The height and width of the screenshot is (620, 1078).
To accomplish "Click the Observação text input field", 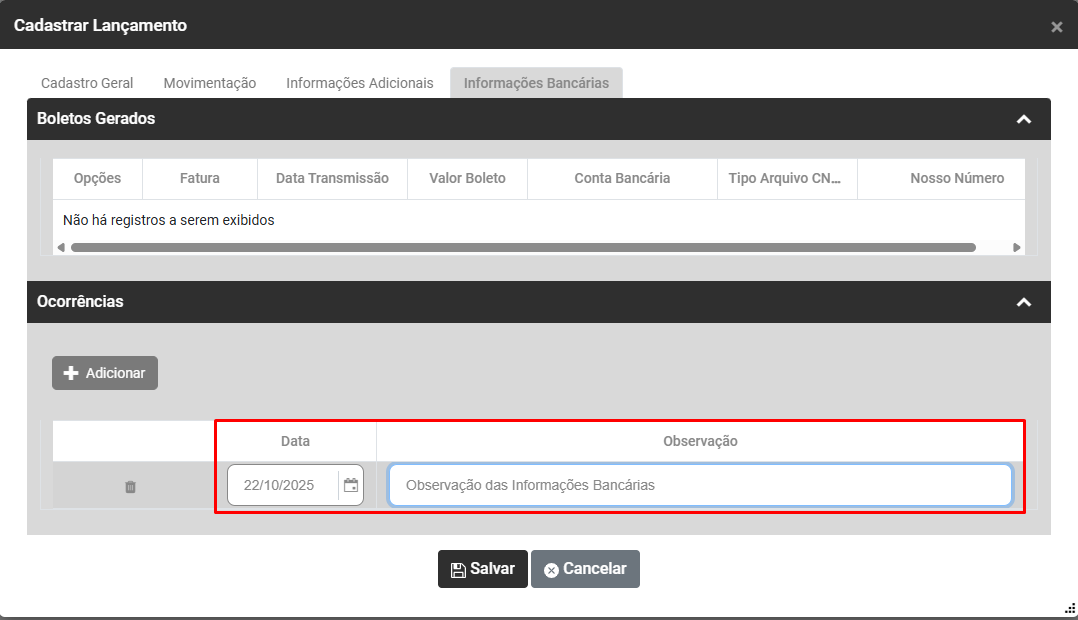I will click(701, 485).
